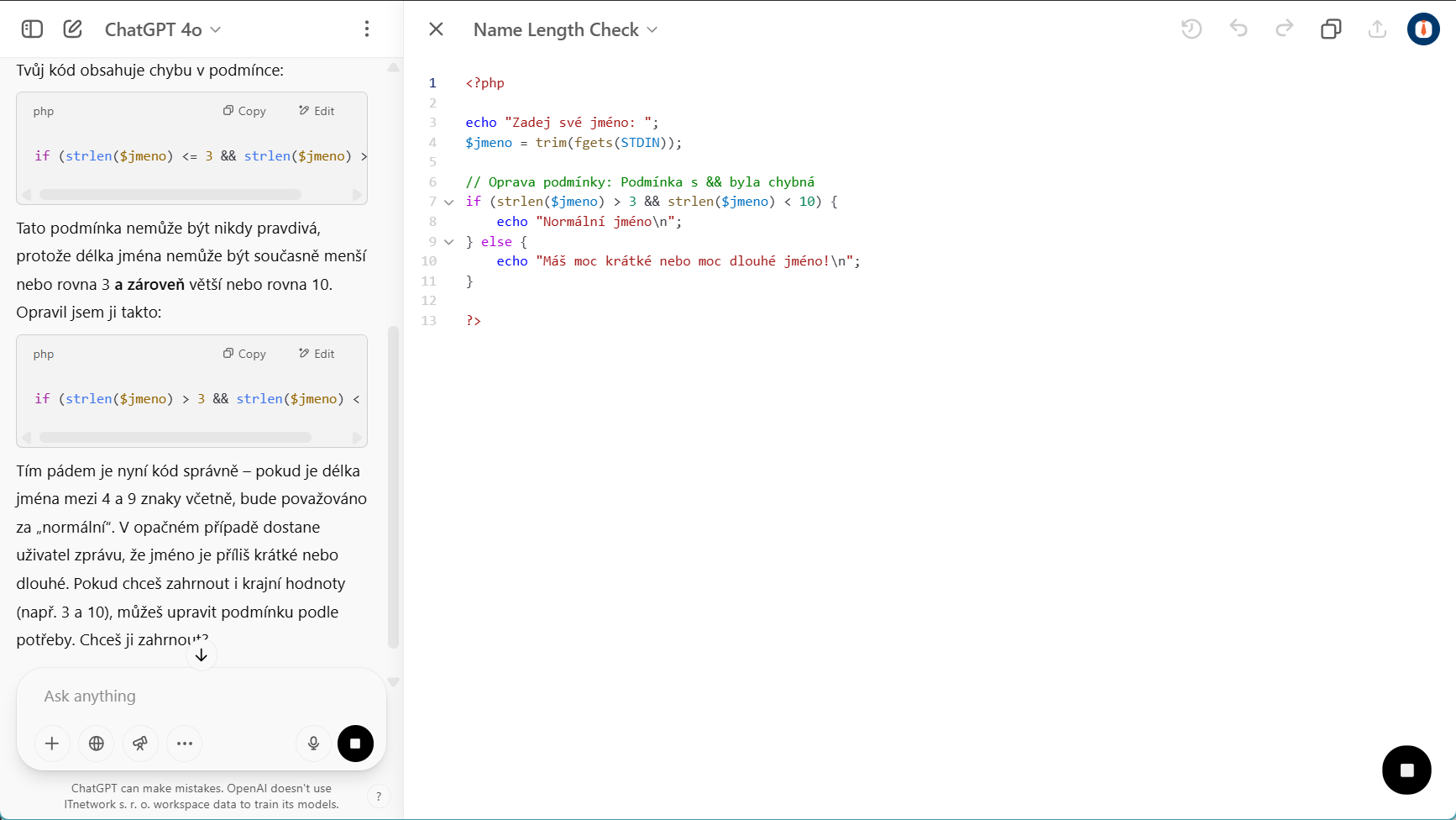1456x820 pixels.
Task: Click the plus attach button
Action: coord(52,744)
